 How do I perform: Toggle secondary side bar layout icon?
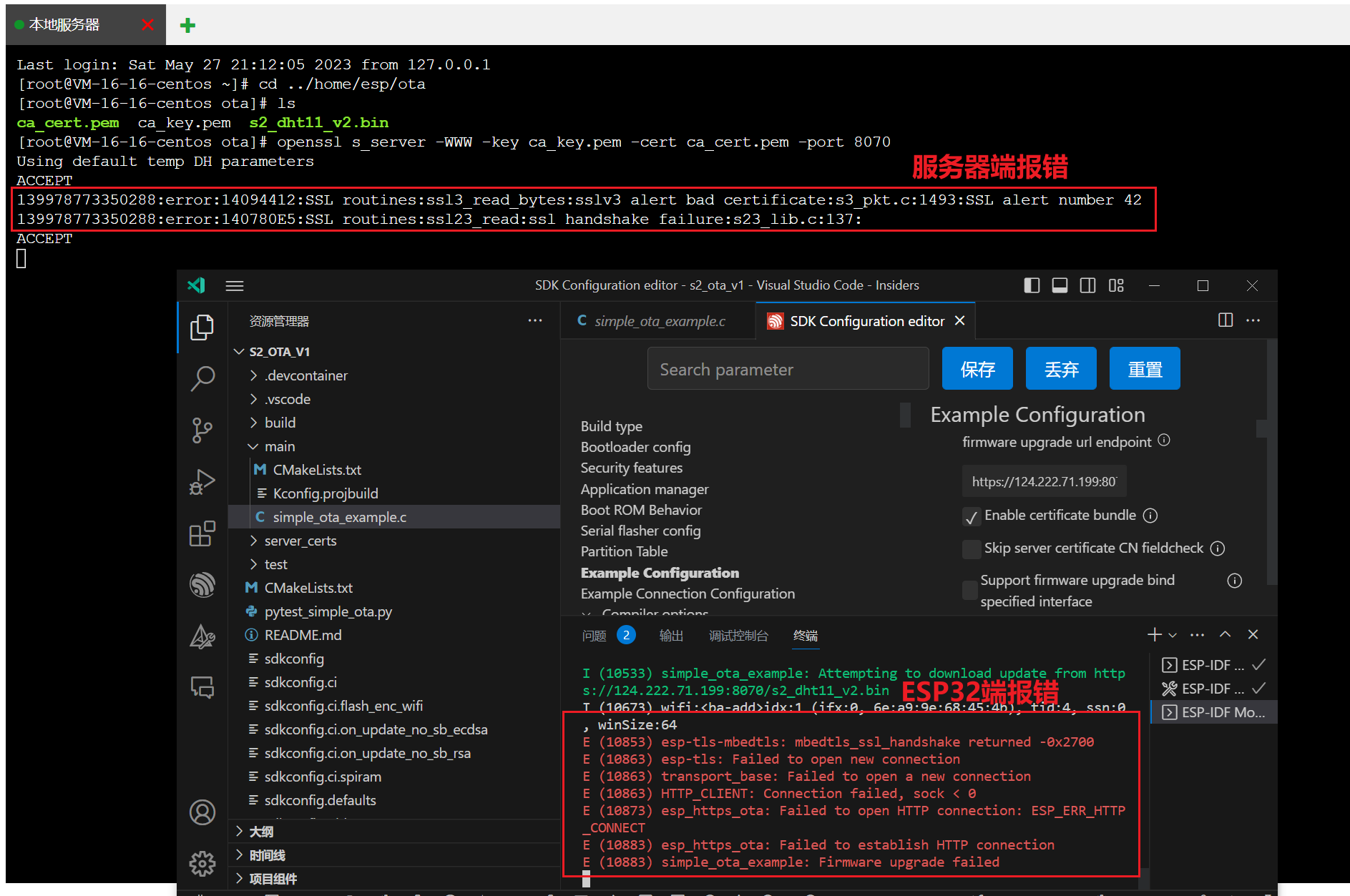click(x=1087, y=285)
